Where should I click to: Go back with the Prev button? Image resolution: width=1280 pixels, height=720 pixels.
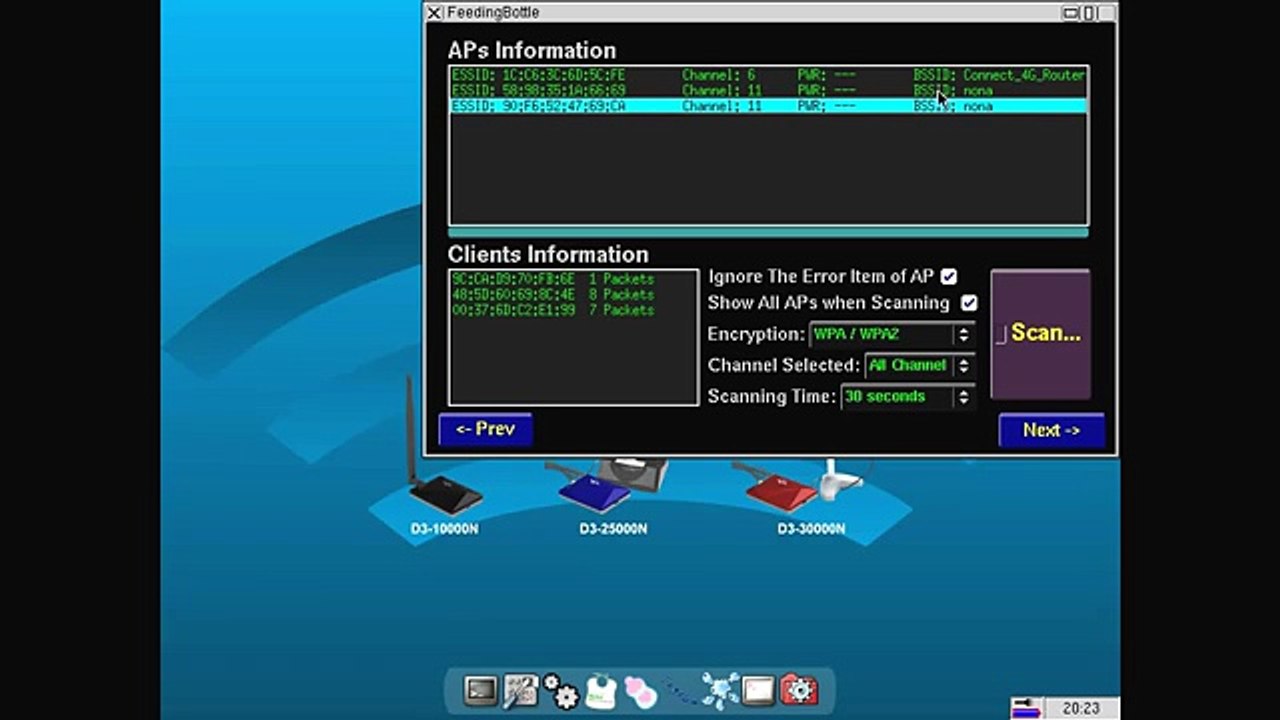485,429
